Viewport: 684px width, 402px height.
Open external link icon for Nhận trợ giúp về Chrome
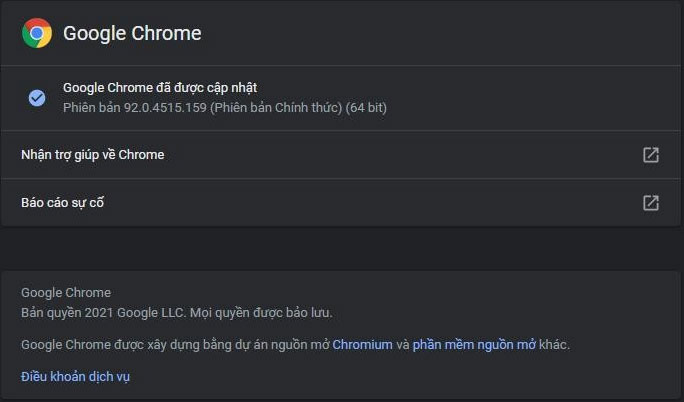coord(651,155)
